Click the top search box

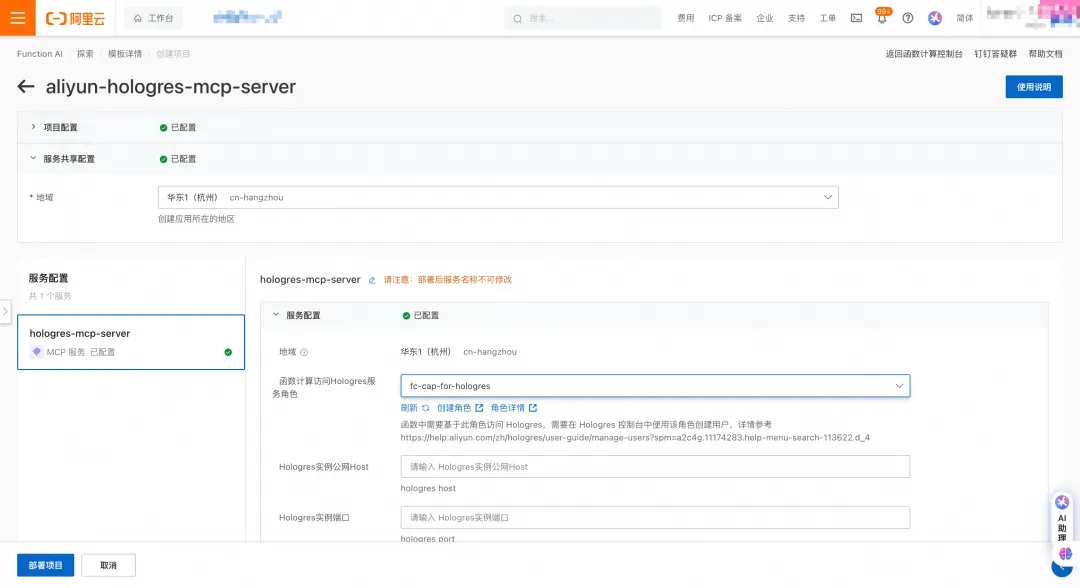point(583,19)
